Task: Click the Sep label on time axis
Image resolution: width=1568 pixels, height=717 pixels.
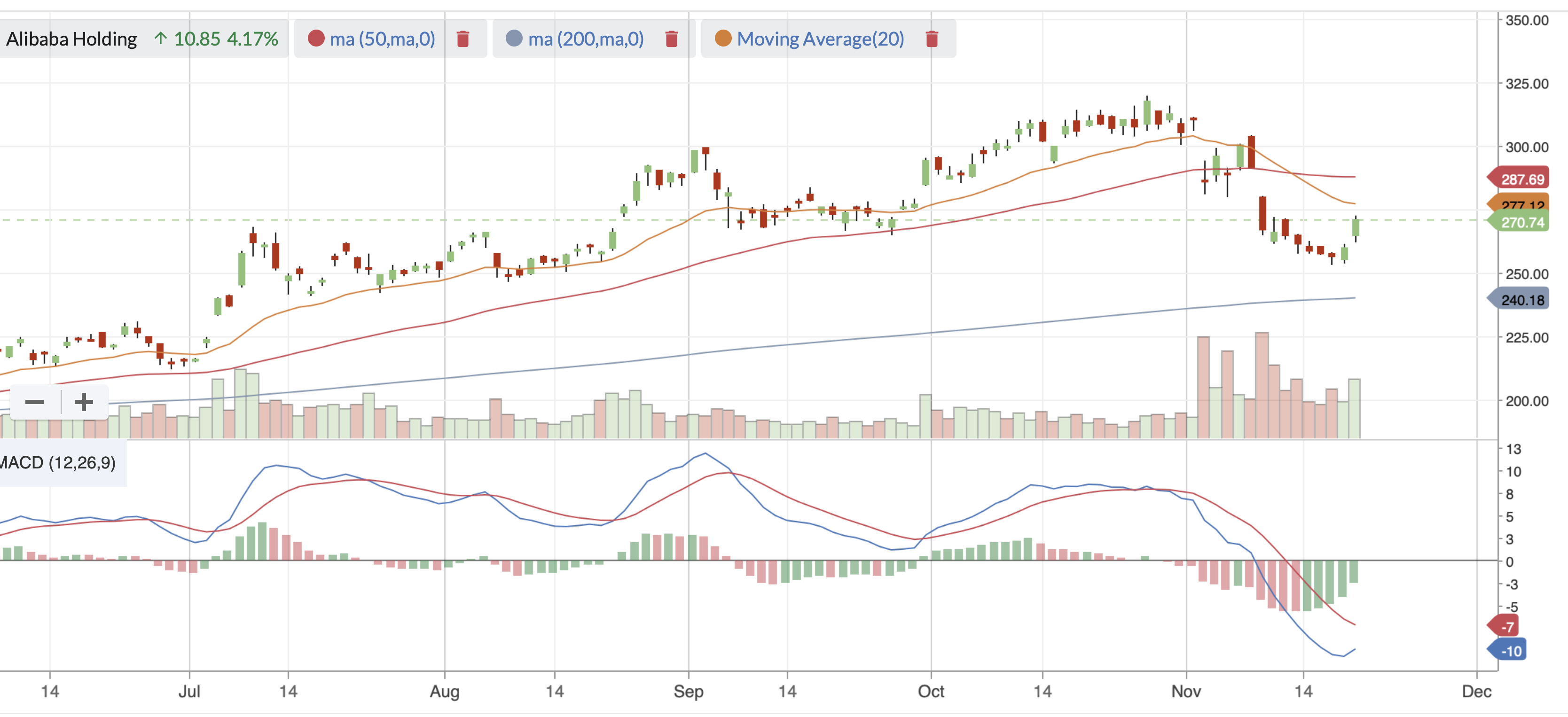Action: tap(689, 692)
